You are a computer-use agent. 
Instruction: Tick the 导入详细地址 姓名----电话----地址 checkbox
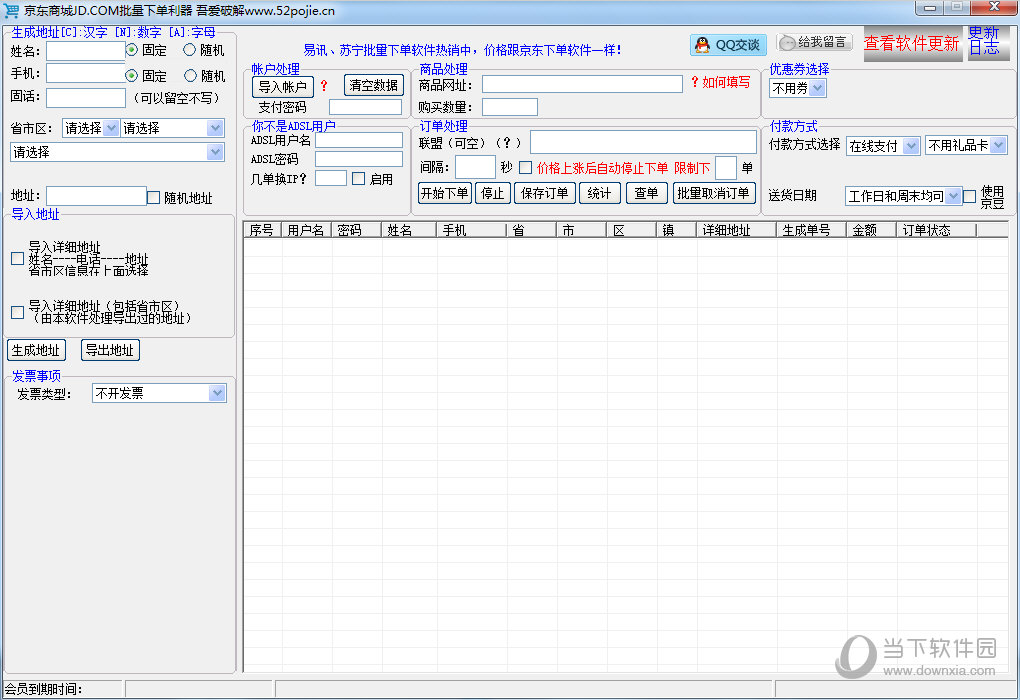[18, 258]
